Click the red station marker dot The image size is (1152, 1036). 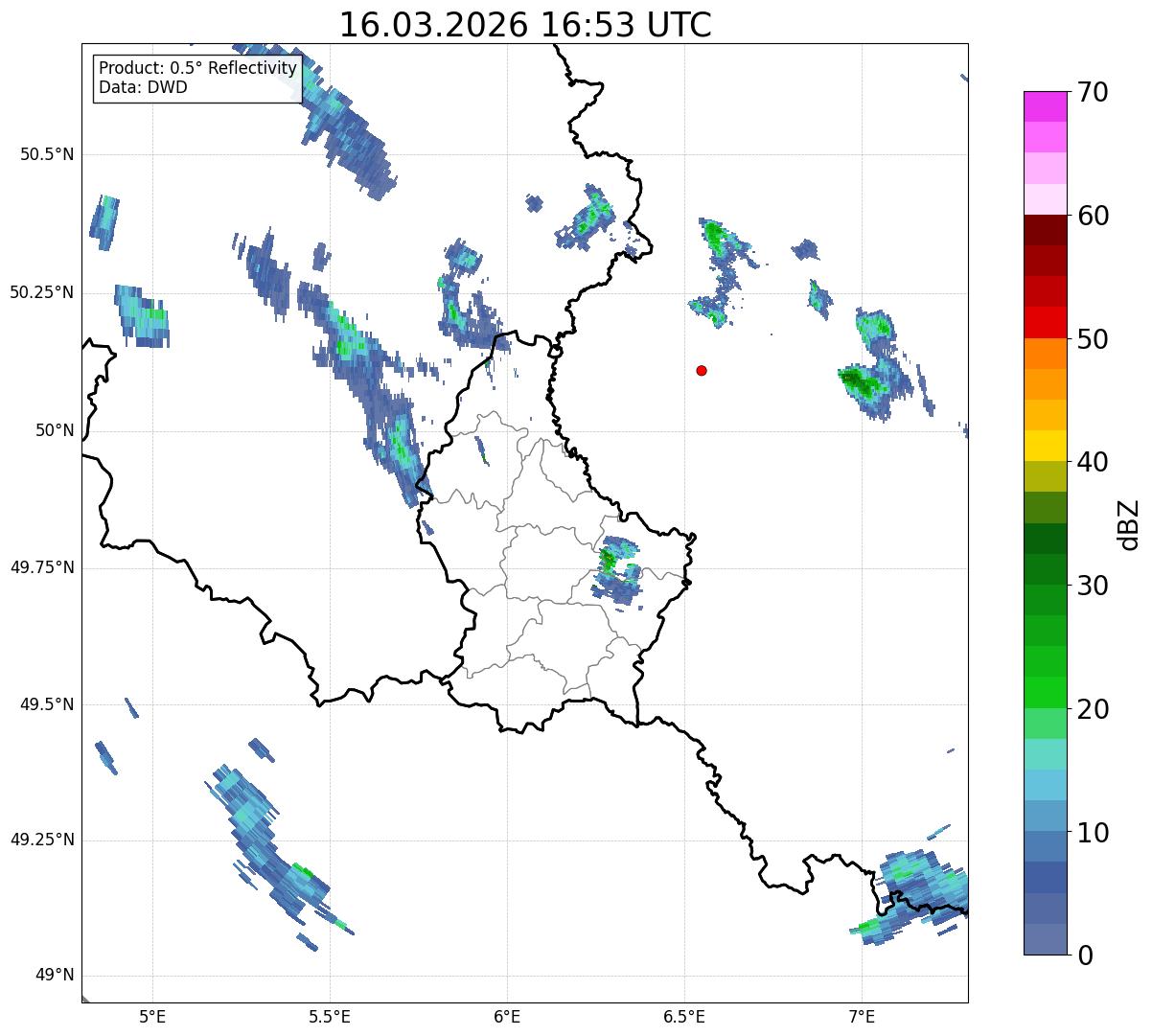click(702, 370)
